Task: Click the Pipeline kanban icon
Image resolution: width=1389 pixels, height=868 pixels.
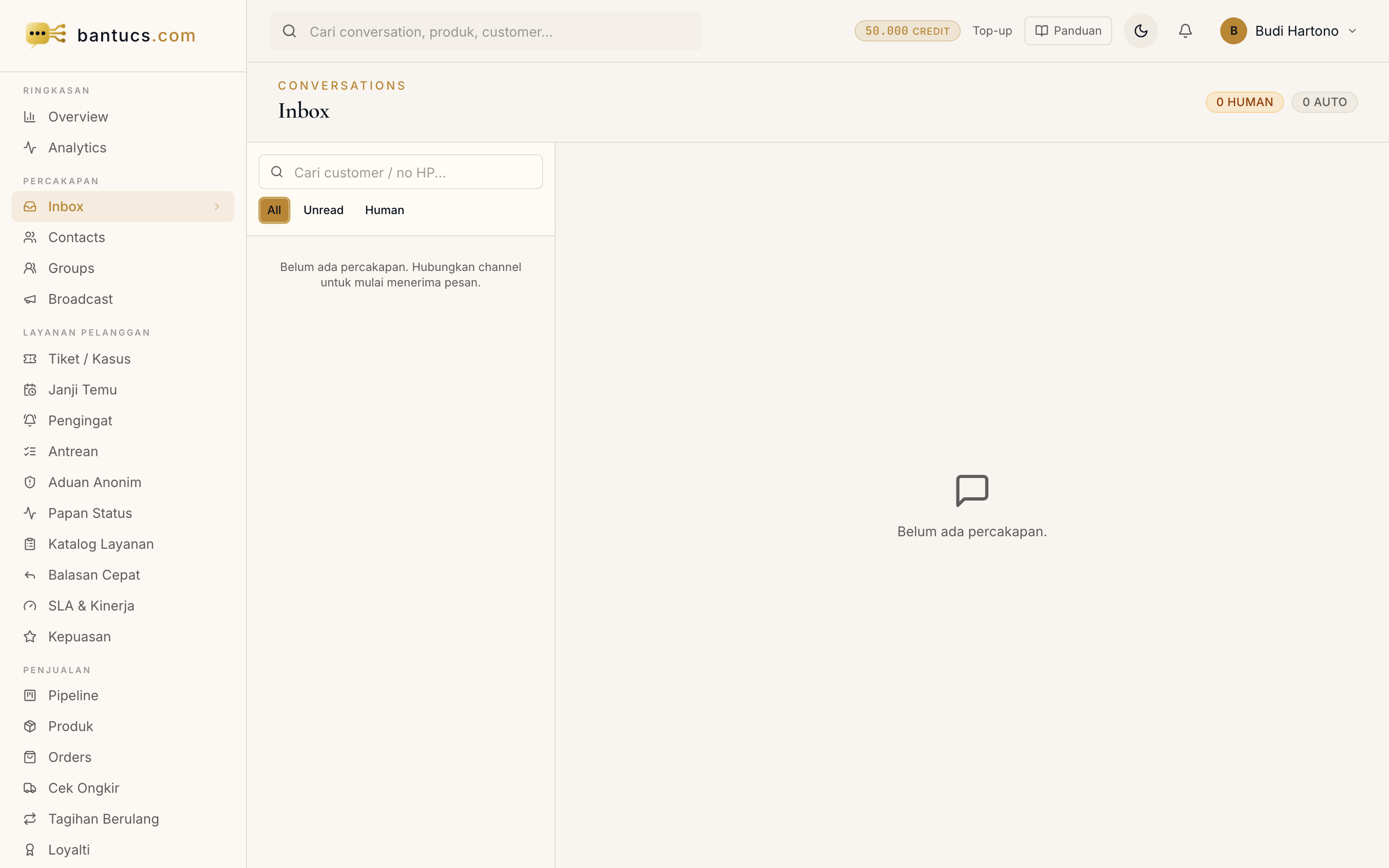Action: point(30,695)
